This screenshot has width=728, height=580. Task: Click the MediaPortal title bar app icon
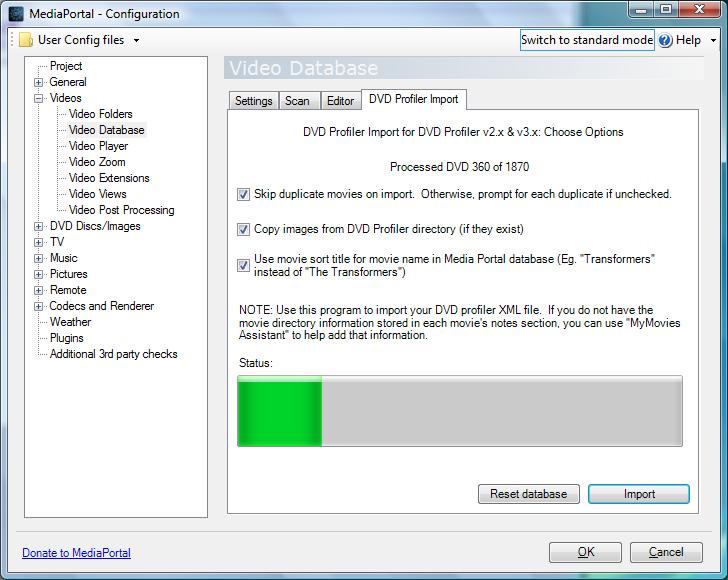pos(15,14)
